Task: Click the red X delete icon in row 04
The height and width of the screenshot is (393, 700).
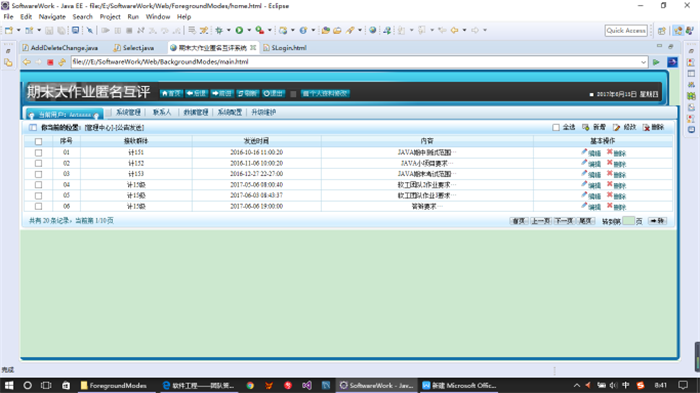Action: tap(609, 184)
